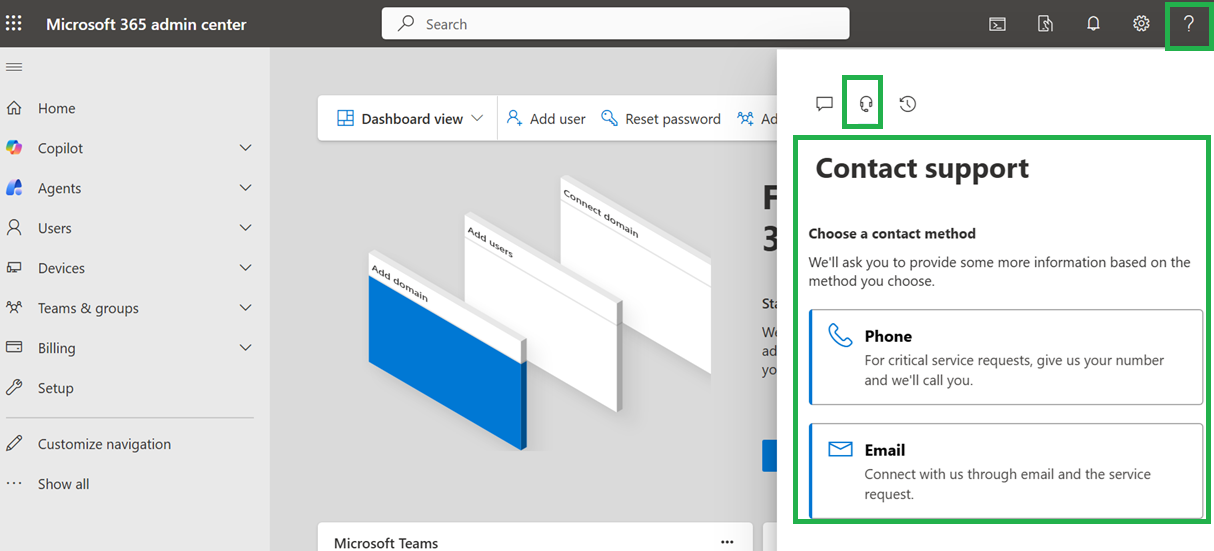Expand the Billing section chevron
The image size is (1214, 551).
coord(246,348)
